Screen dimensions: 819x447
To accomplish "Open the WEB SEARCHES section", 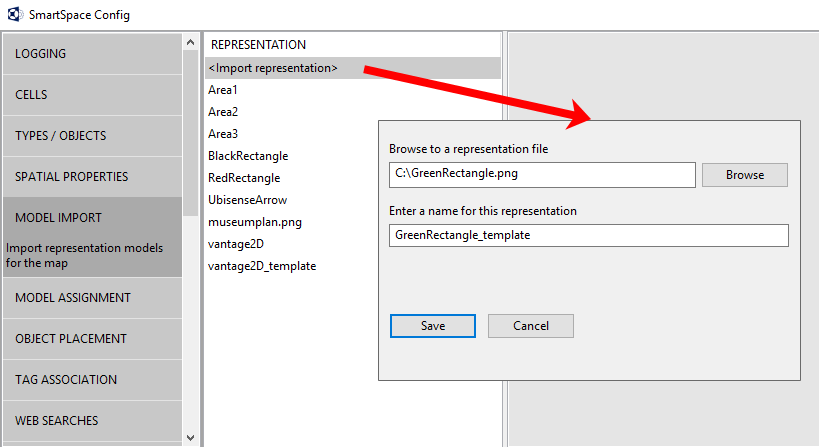I will point(92,421).
